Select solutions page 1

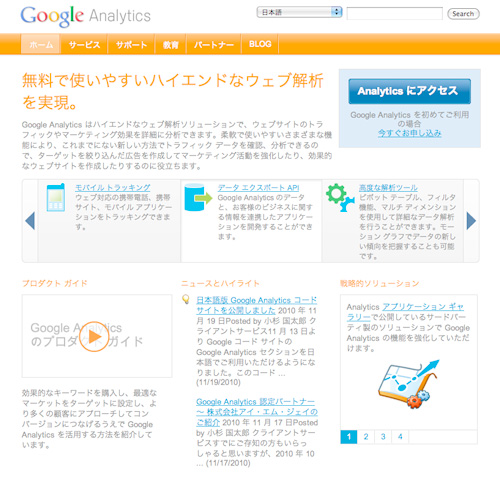(349, 437)
